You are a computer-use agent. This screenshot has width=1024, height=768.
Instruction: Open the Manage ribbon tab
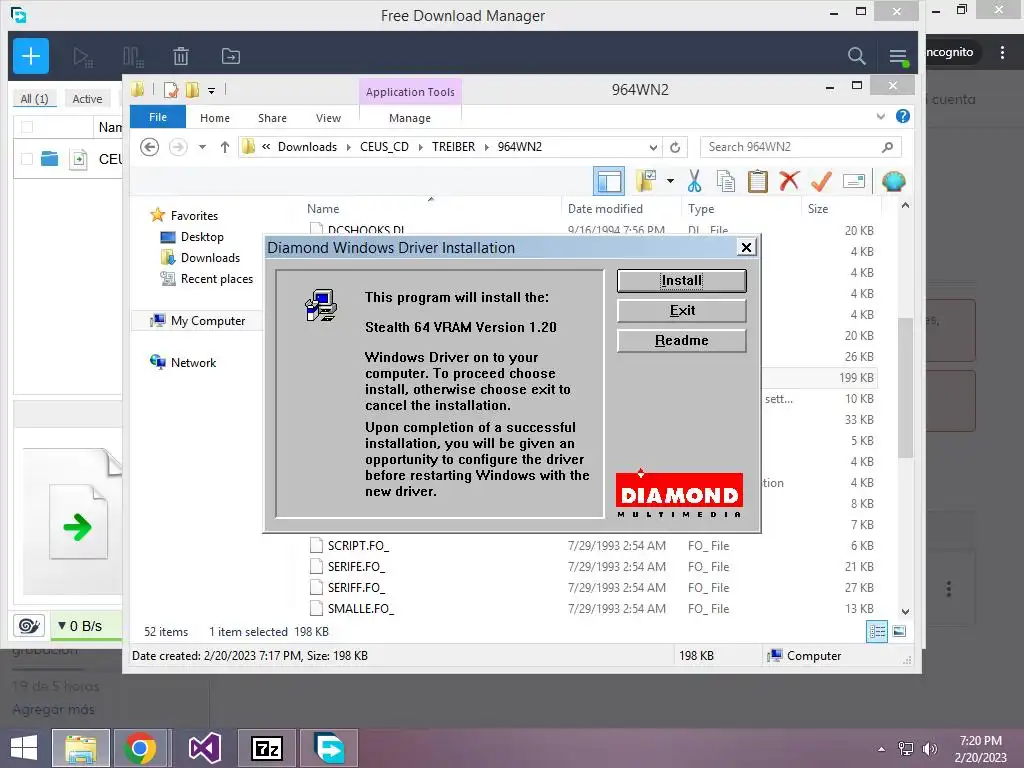point(409,118)
